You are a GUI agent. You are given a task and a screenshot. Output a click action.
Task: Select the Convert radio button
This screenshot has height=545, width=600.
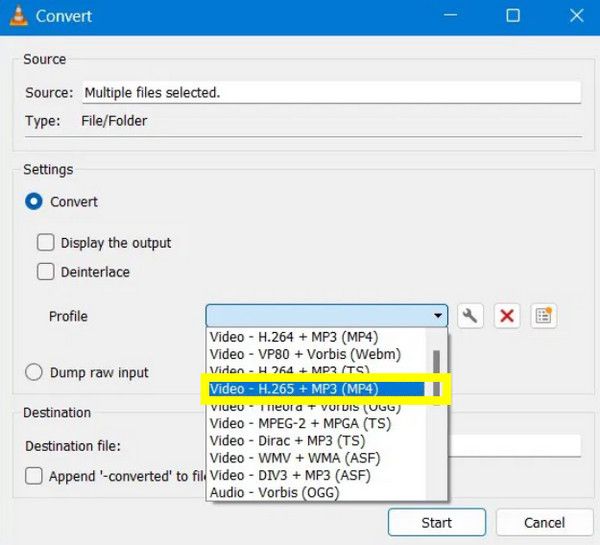pos(34,201)
